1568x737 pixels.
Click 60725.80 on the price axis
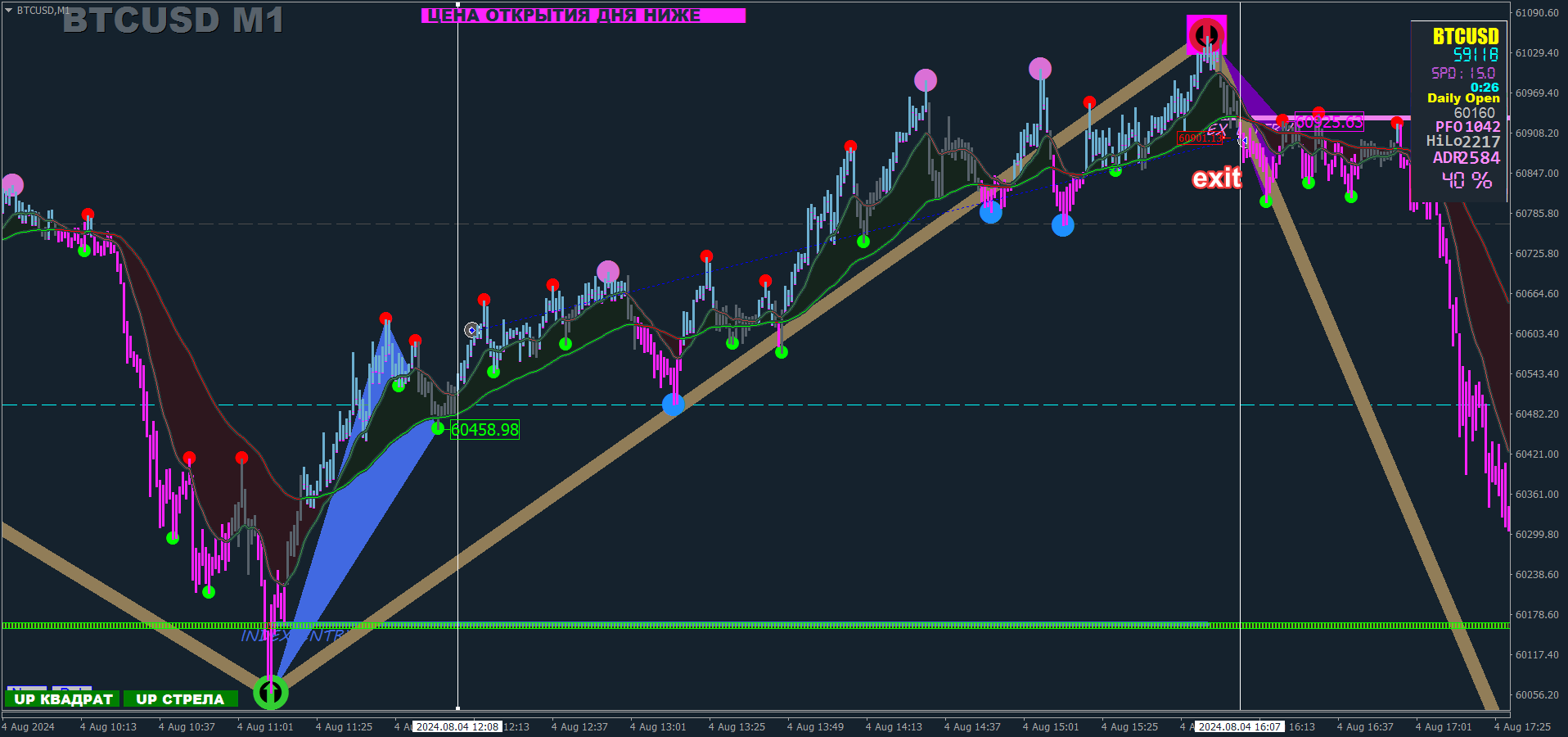tap(1537, 254)
